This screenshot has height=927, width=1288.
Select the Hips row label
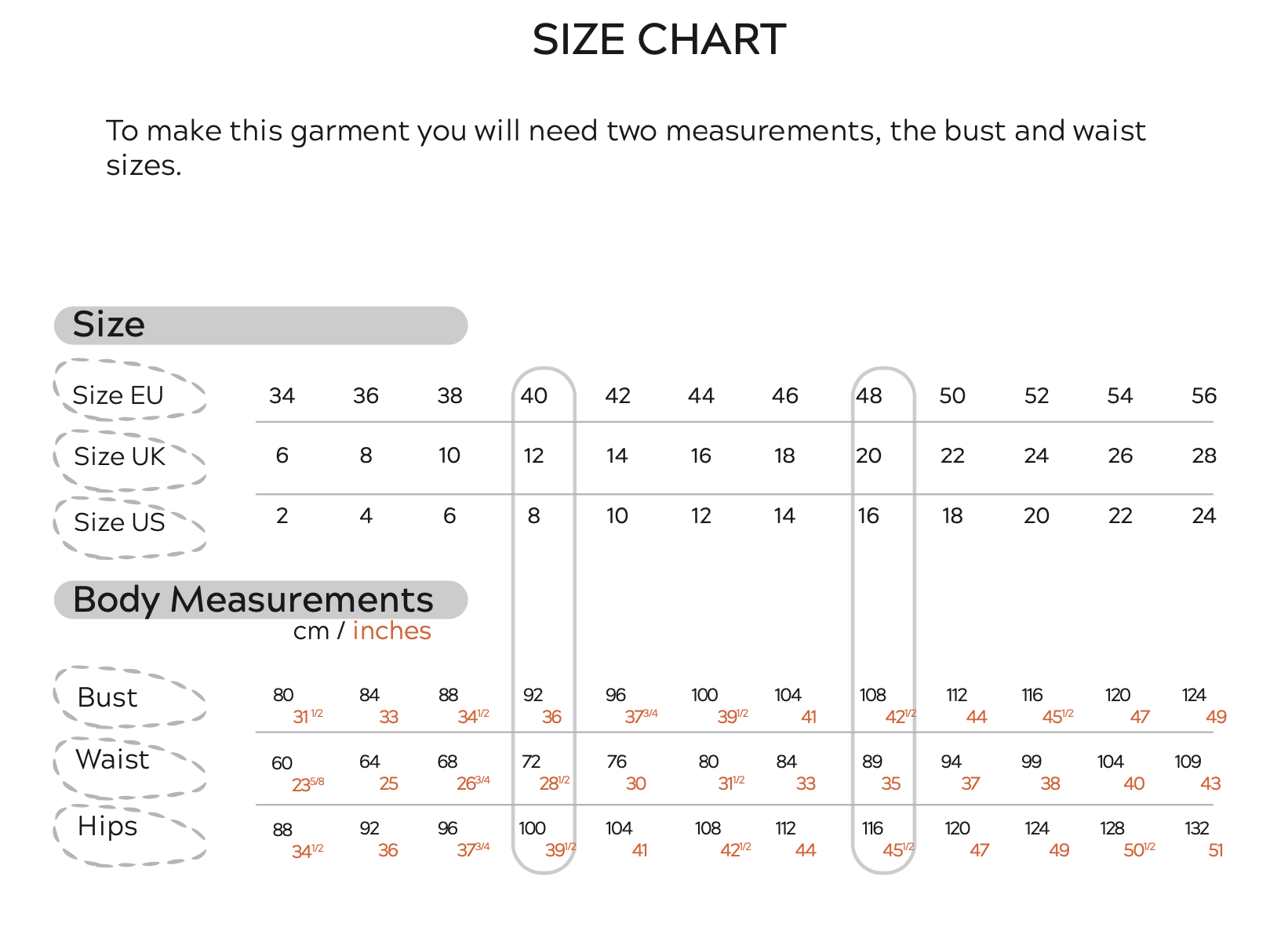tap(107, 826)
